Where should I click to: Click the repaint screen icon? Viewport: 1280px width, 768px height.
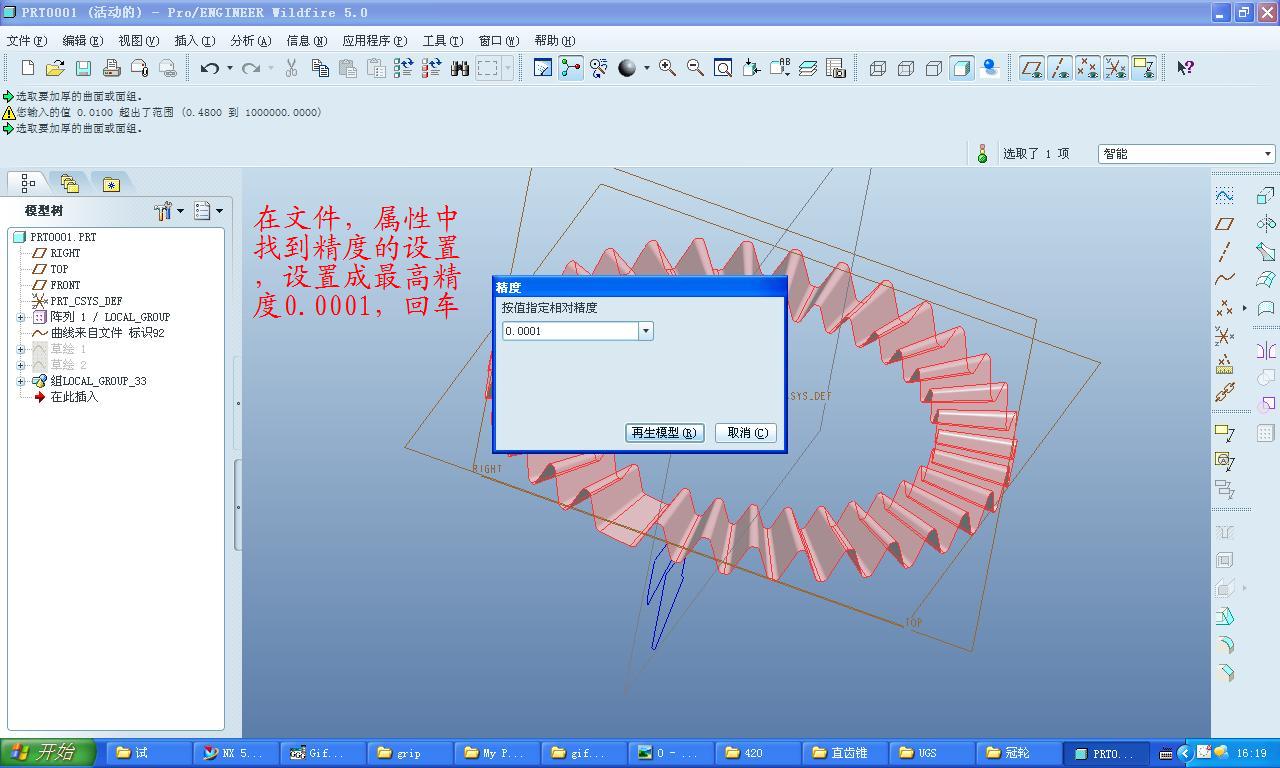pyautogui.click(x=543, y=68)
